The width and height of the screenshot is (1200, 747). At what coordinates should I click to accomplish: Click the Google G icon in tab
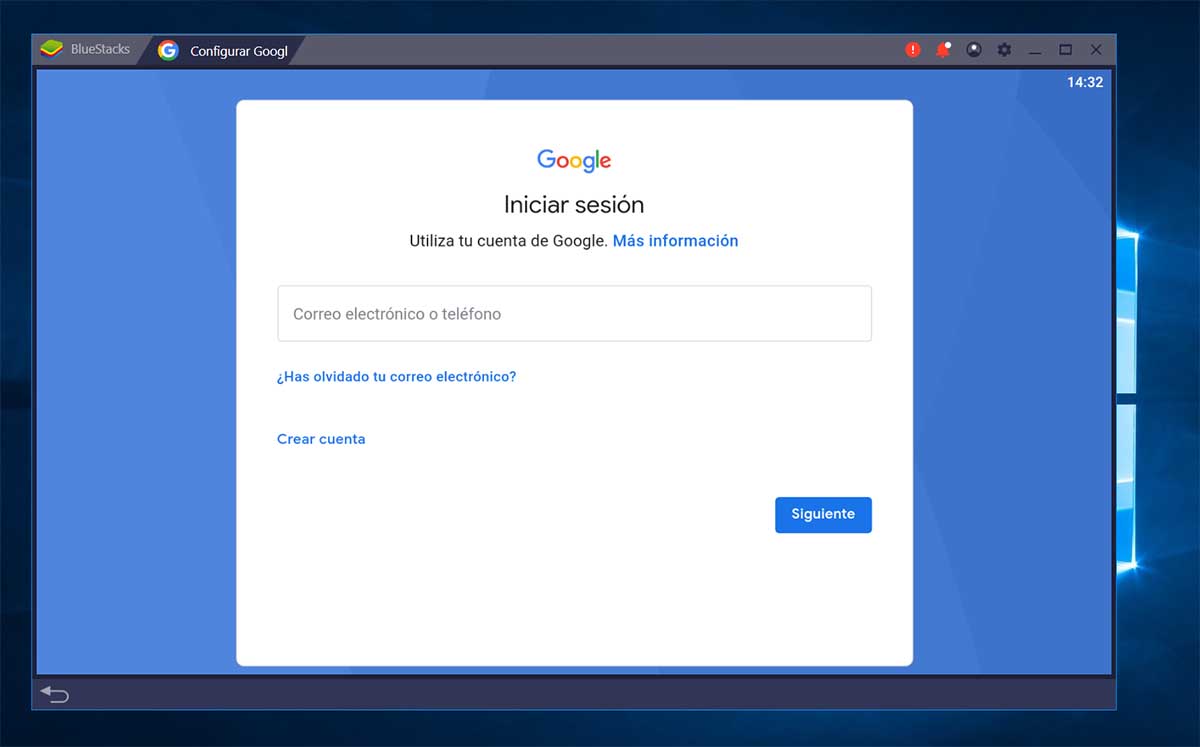tap(168, 50)
